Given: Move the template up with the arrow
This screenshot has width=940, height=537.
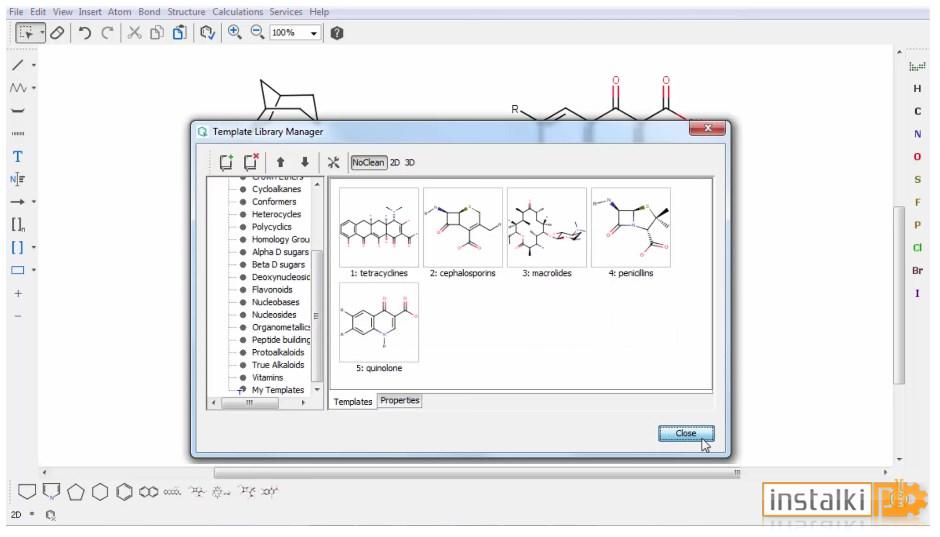Looking at the screenshot, I should 280,162.
